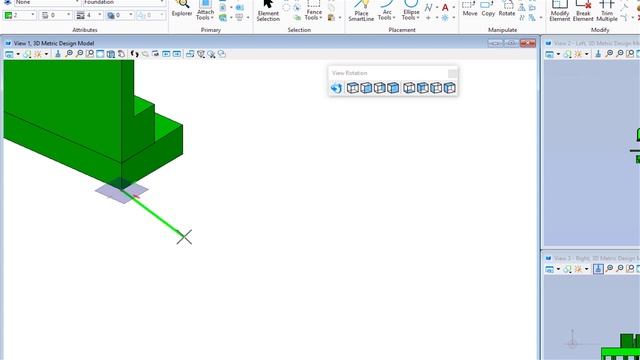Open the Arc Tools dropdown
The width and height of the screenshot is (640, 360).
[387, 10]
